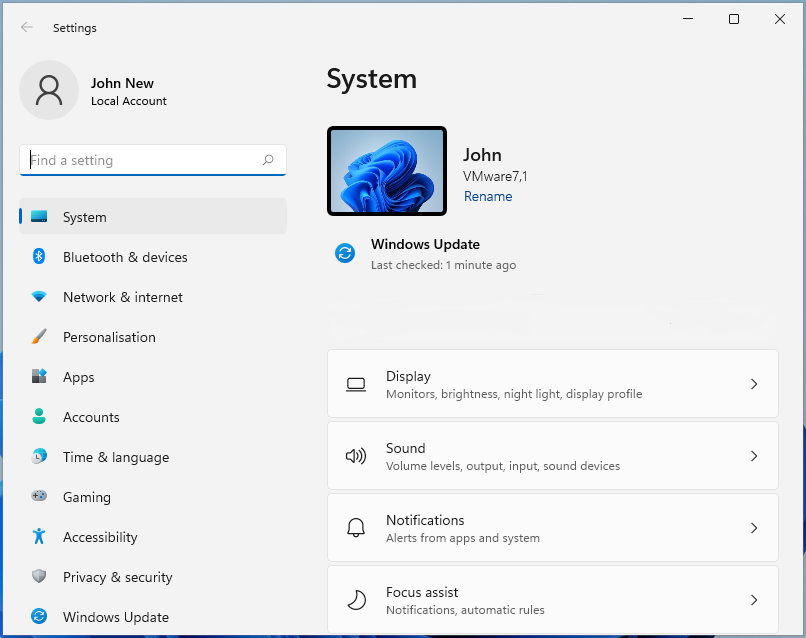This screenshot has width=806, height=638.
Task: Click the Time & language clock icon
Action: (x=39, y=456)
